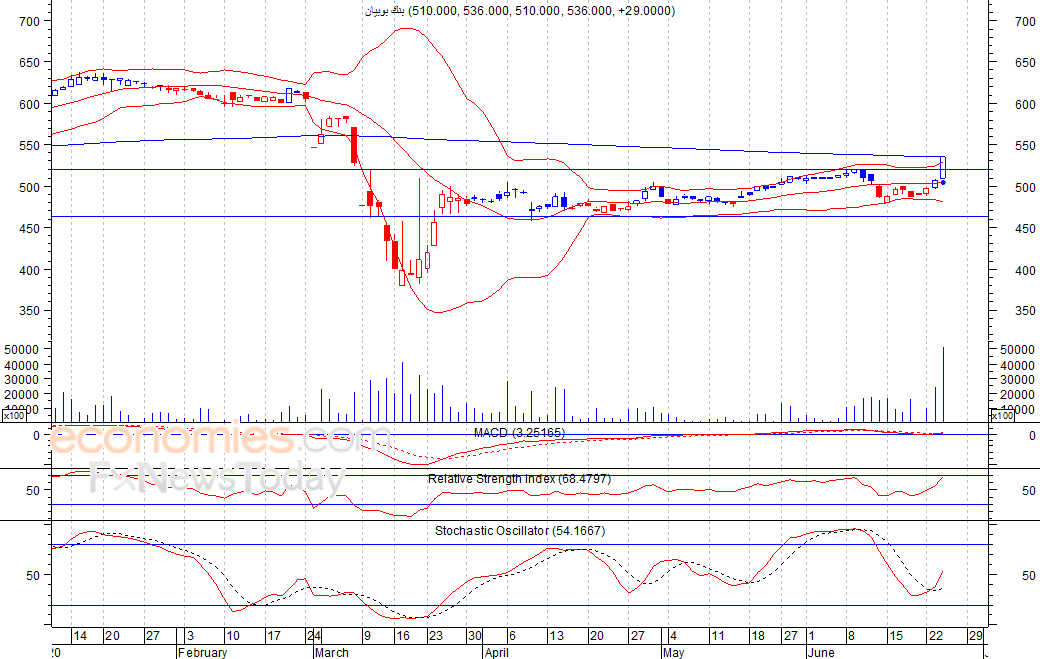The width and height of the screenshot is (1040, 659).
Task: Click the tallest volume bar in late June
Action: click(943, 385)
